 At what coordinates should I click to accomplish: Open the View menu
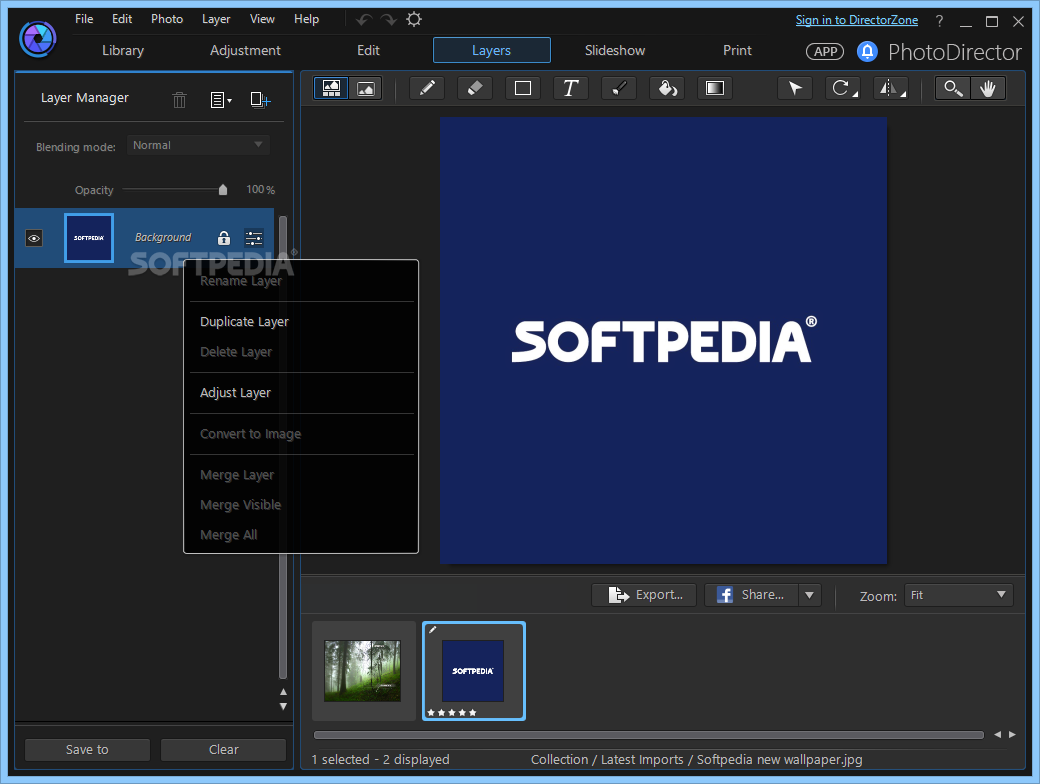click(262, 19)
